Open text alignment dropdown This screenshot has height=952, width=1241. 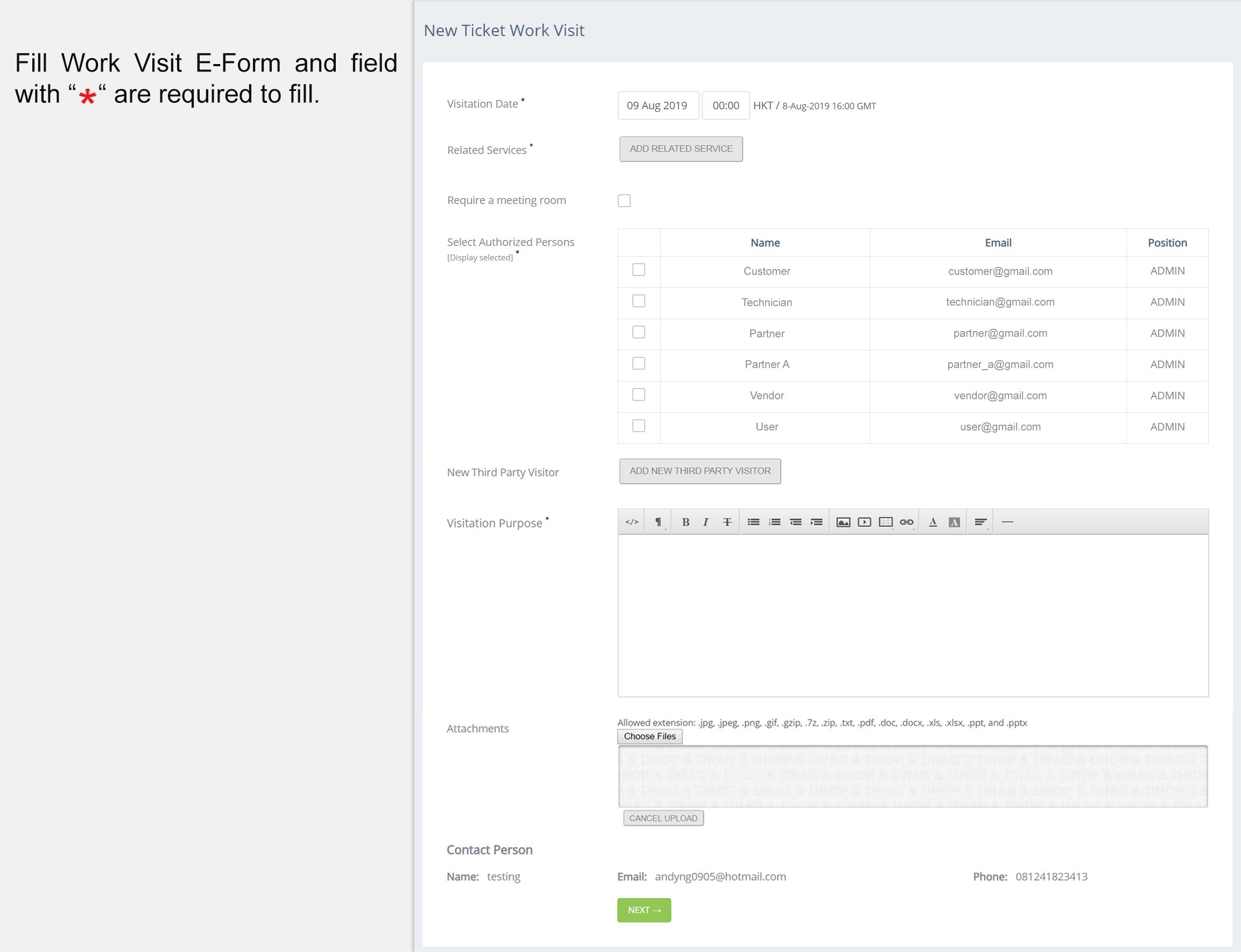click(x=981, y=522)
